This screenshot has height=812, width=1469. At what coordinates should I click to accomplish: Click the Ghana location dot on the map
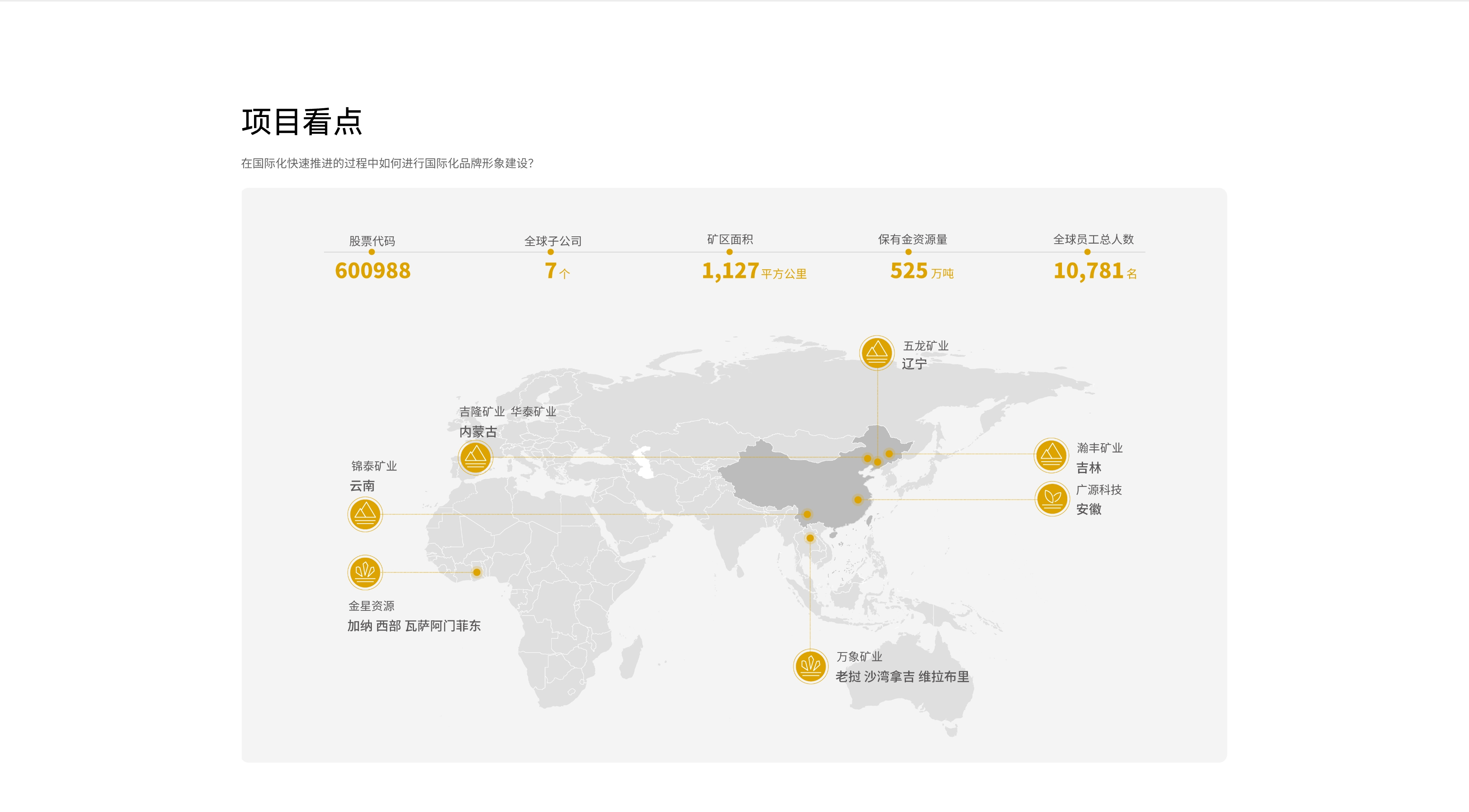pyautogui.click(x=477, y=572)
